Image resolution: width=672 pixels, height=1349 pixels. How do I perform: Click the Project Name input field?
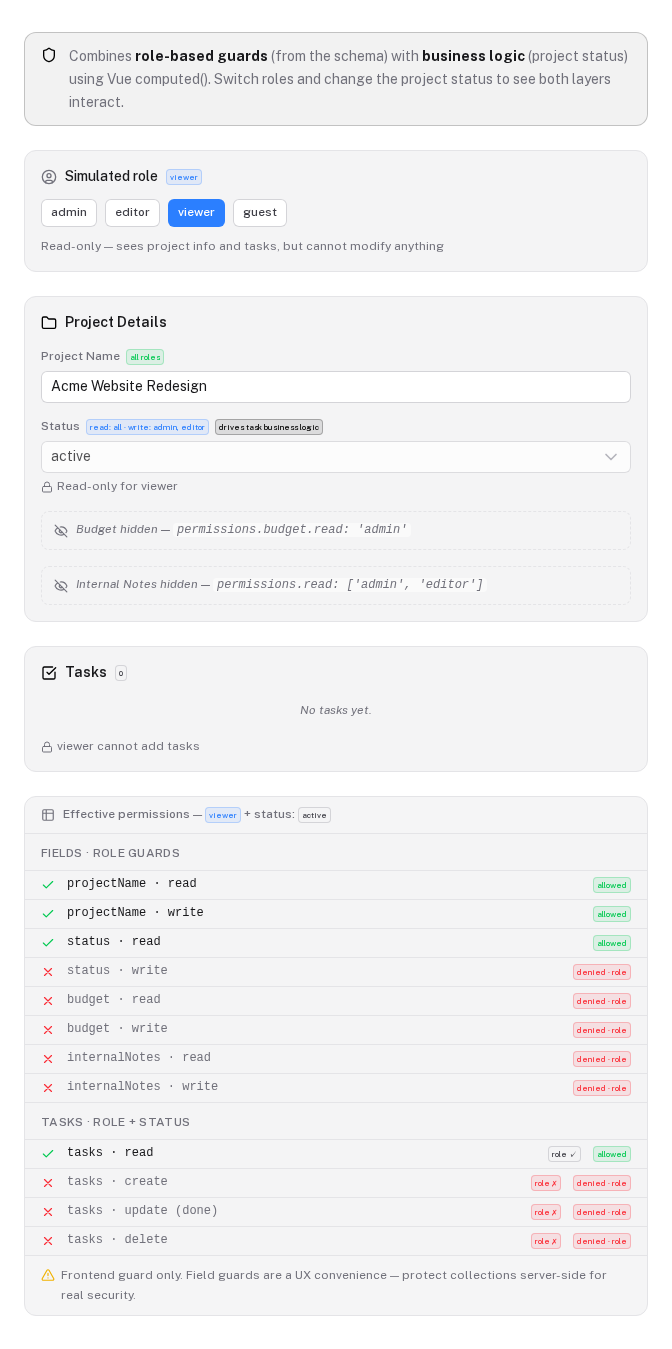336,387
